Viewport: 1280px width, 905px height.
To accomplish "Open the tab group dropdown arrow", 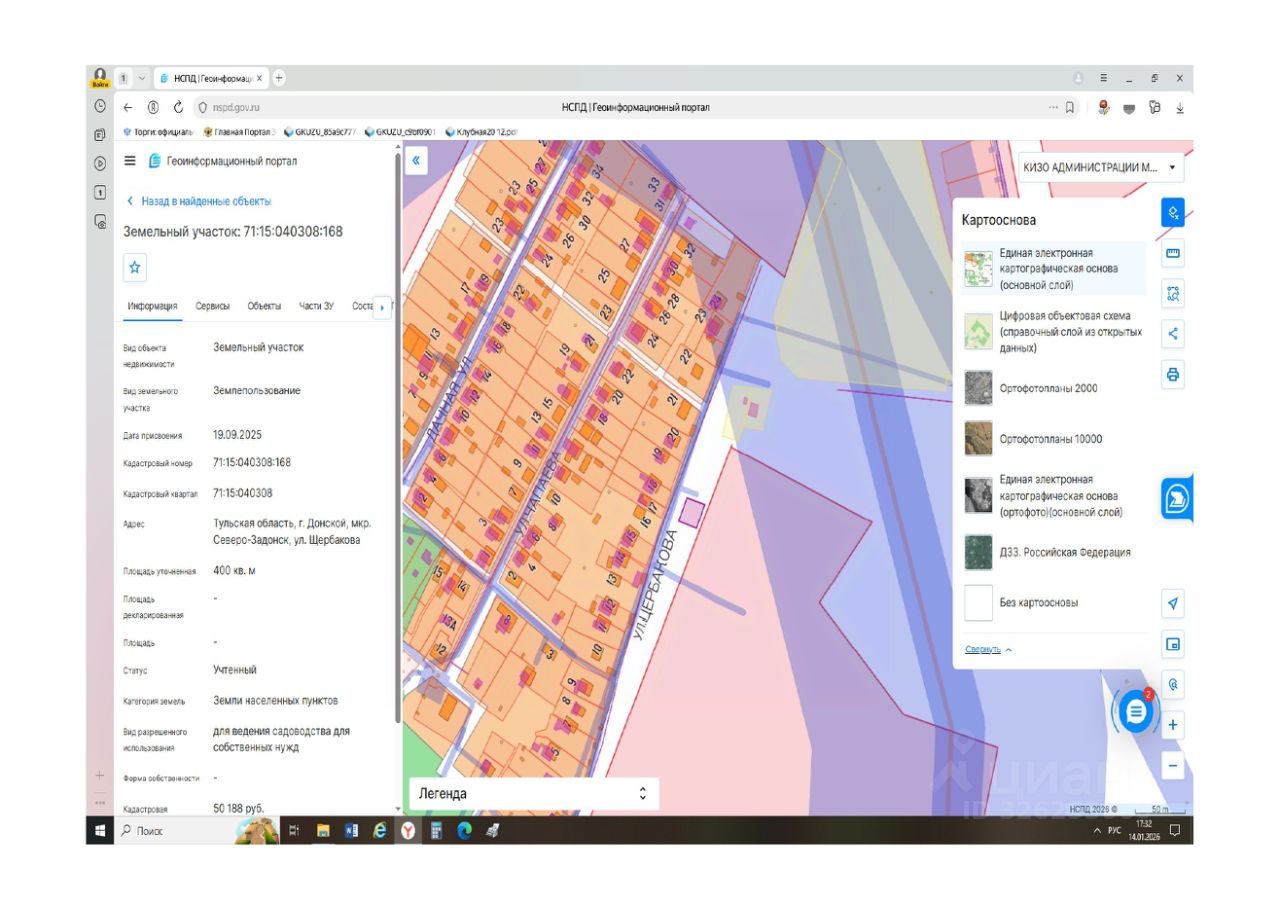I will click(142, 78).
